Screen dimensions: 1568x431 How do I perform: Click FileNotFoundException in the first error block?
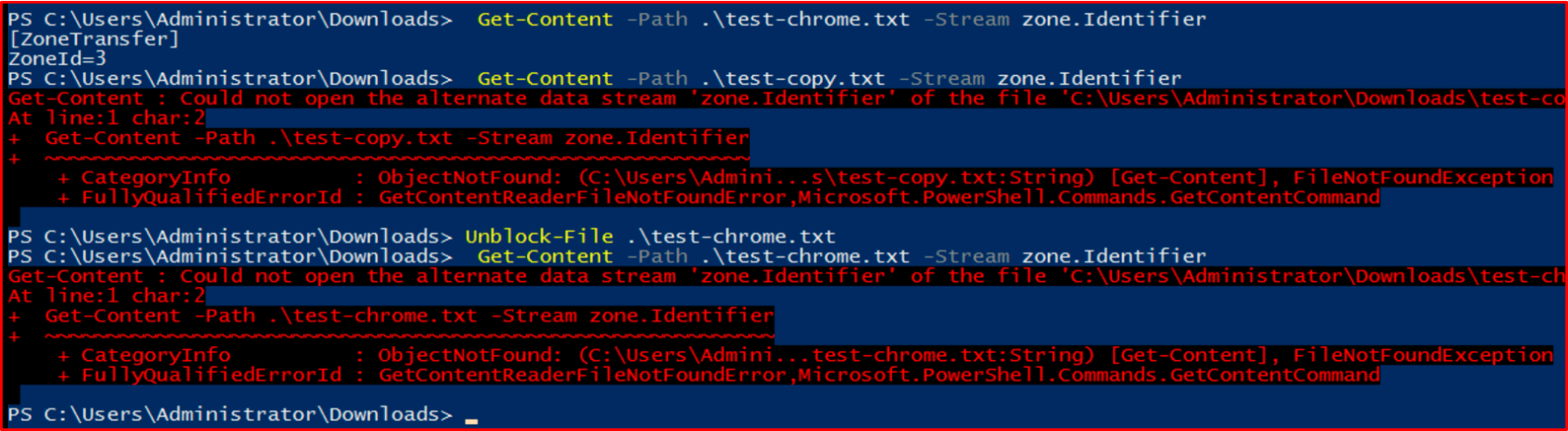(1422, 178)
